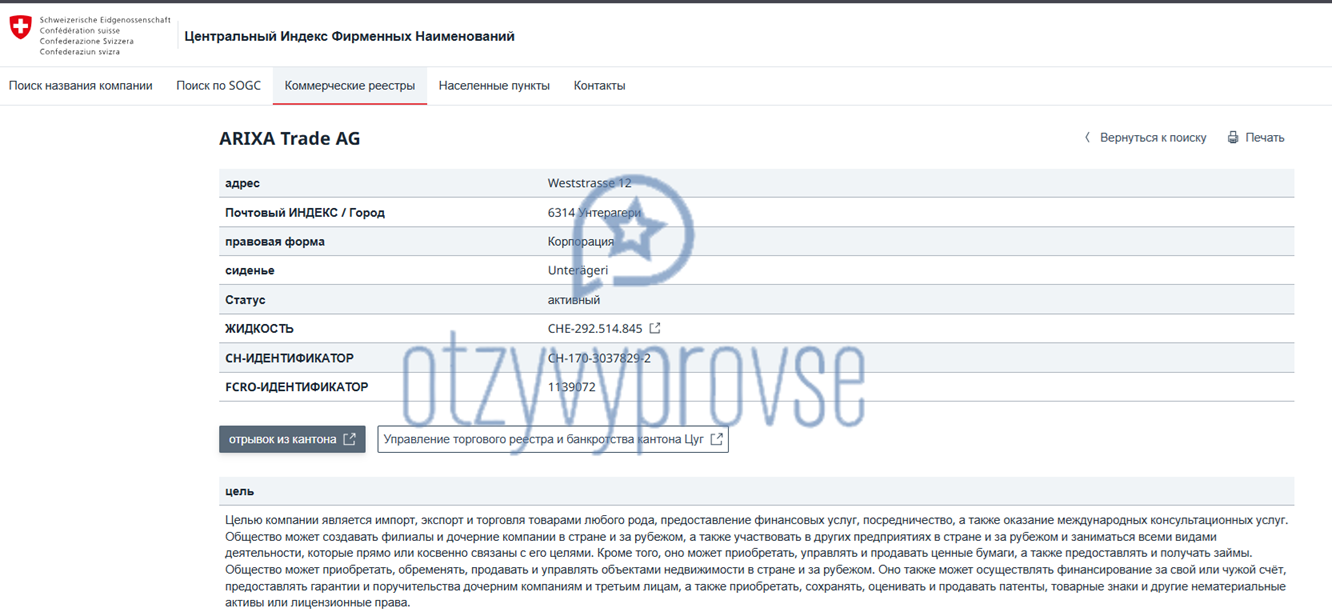Click the отрывок из кантона button

[292, 439]
